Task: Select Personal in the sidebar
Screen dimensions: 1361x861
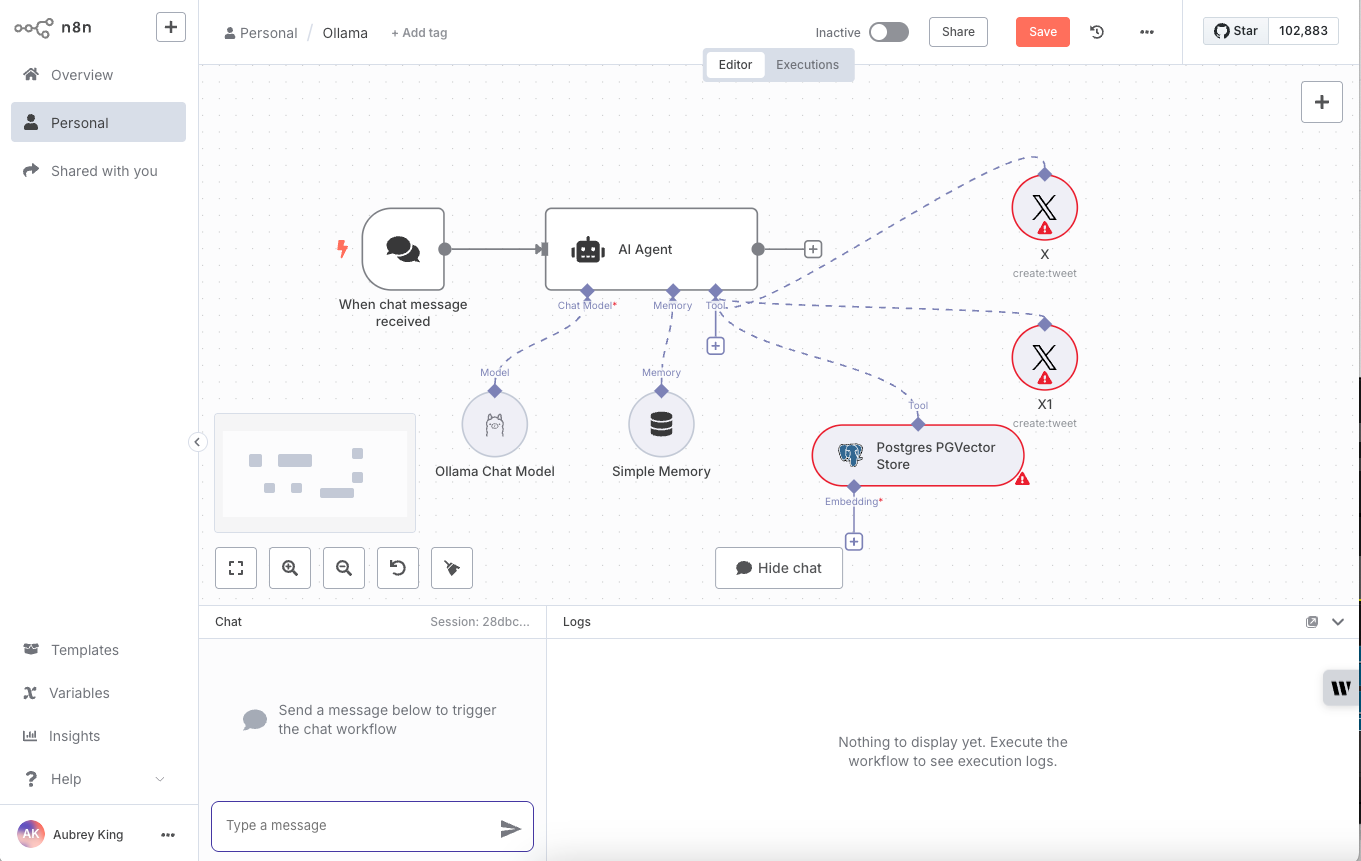Action: (98, 123)
